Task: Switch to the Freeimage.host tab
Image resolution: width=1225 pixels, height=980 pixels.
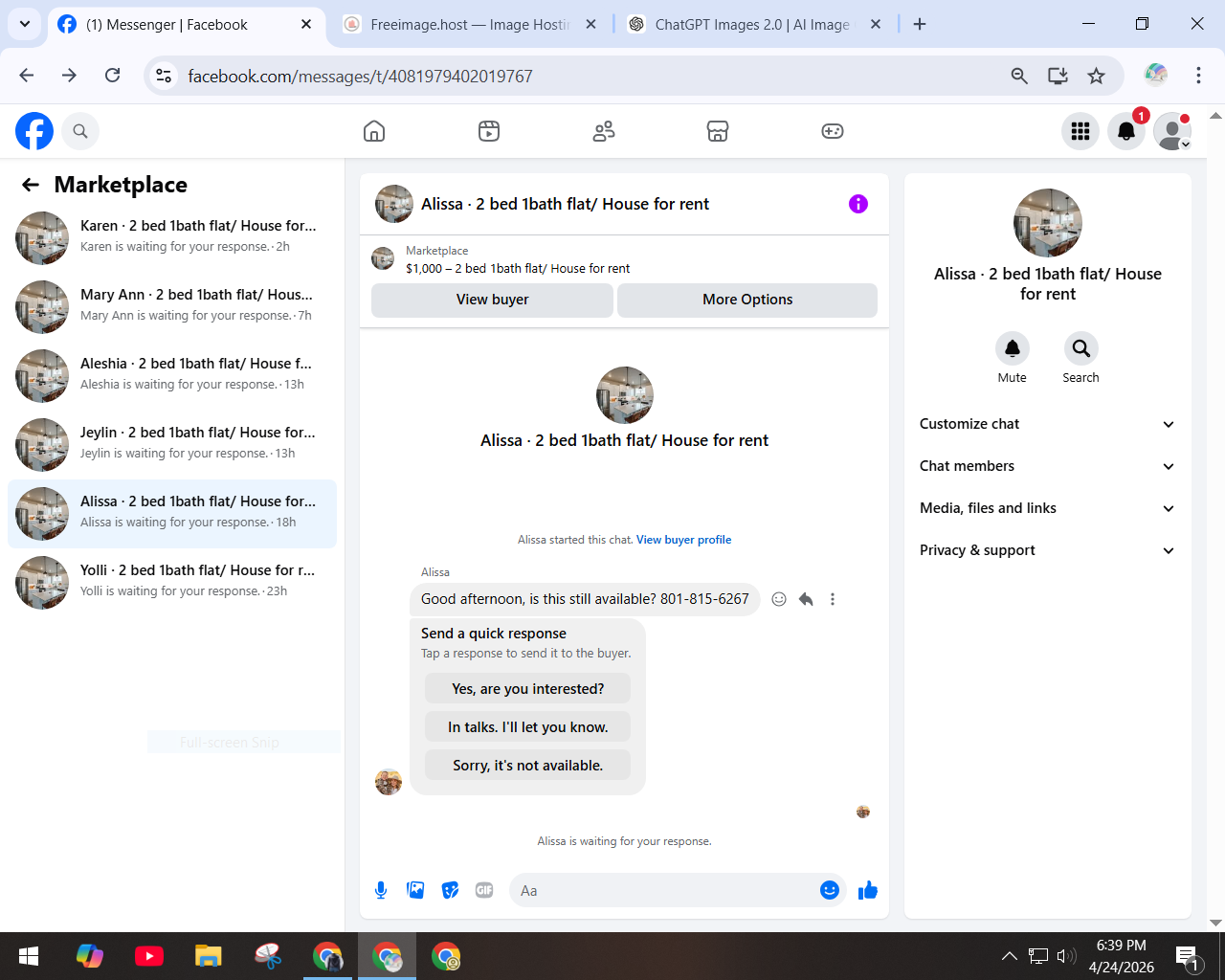Action: coord(471,25)
